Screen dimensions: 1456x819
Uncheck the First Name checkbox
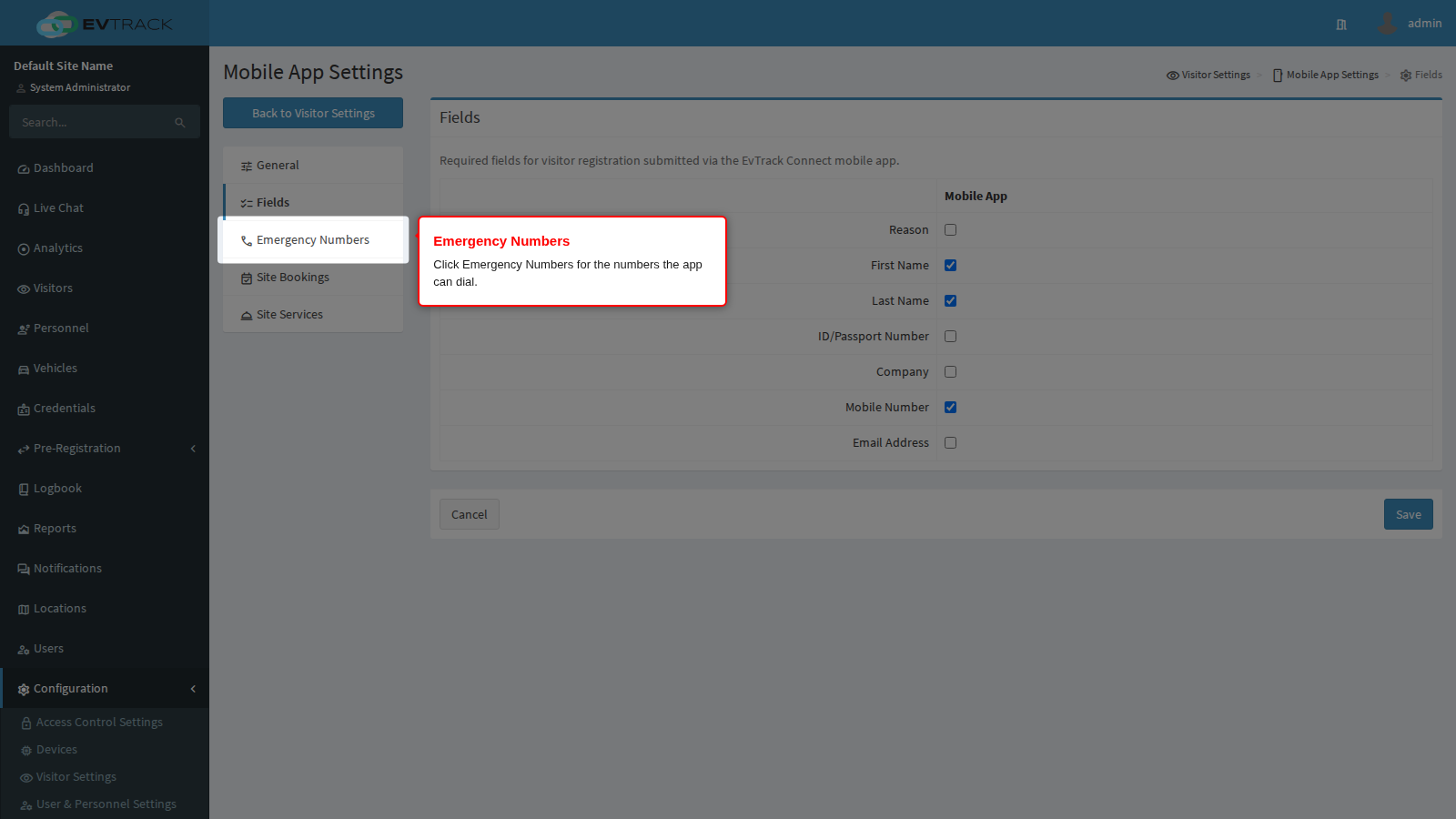[950, 266]
